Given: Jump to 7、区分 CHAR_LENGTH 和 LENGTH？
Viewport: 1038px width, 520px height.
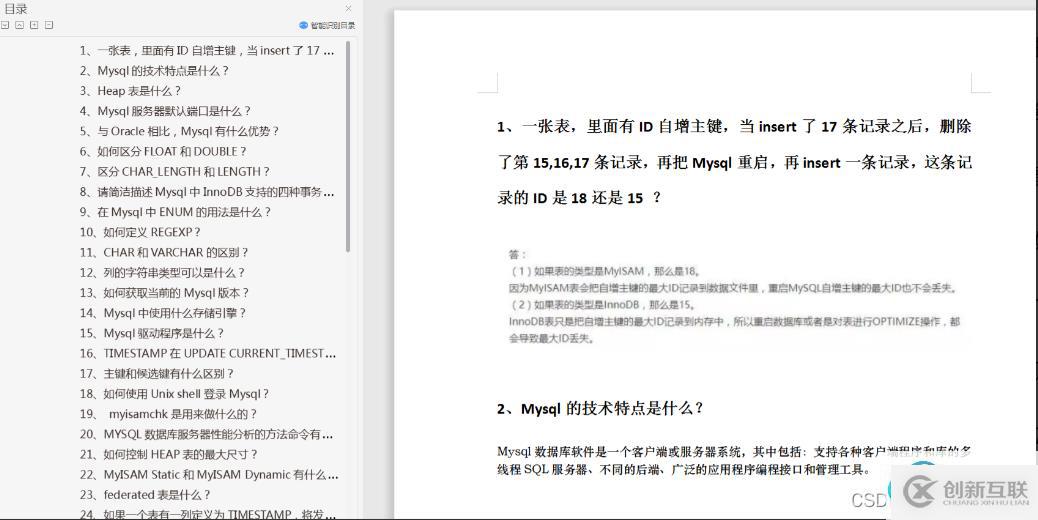Looking at the screenshot, I should [x=175, y=171].
